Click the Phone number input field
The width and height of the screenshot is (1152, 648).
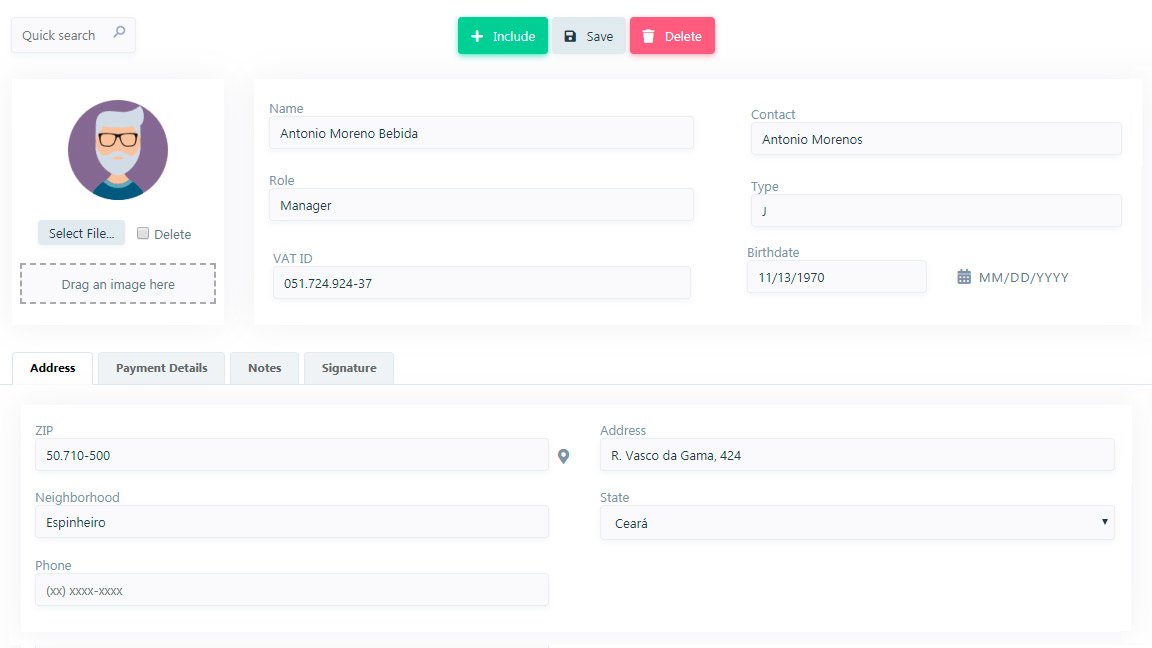coord(291,590)
